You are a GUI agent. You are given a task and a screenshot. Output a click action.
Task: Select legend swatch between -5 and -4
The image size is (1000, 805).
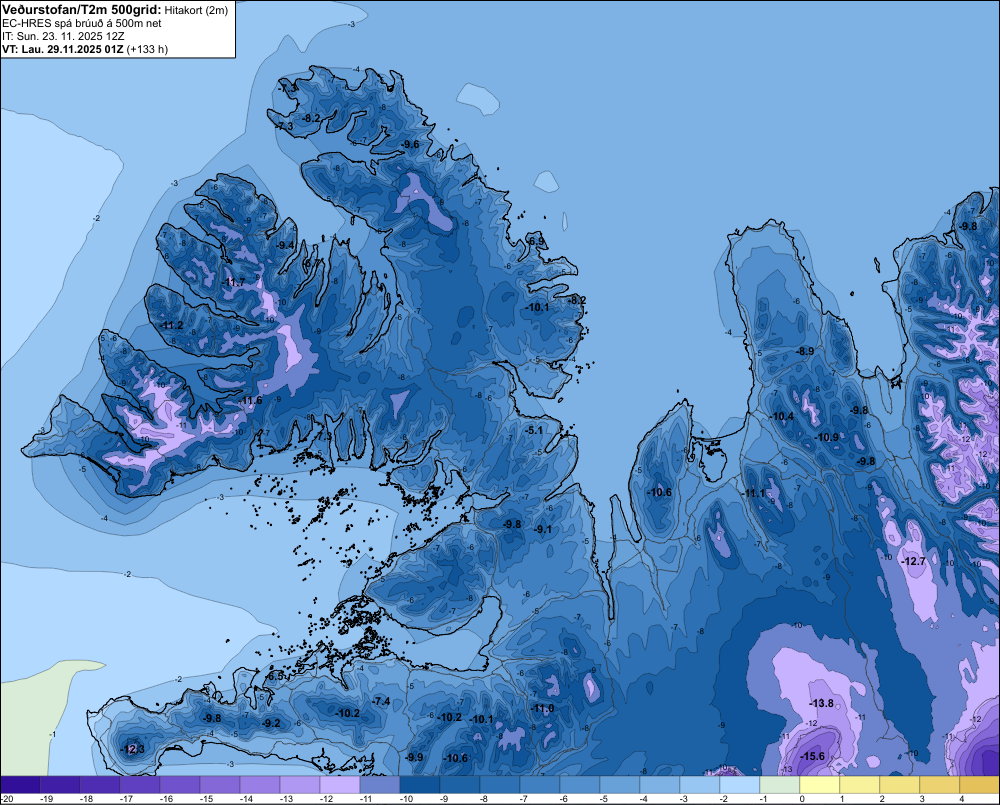click(619, 785)
